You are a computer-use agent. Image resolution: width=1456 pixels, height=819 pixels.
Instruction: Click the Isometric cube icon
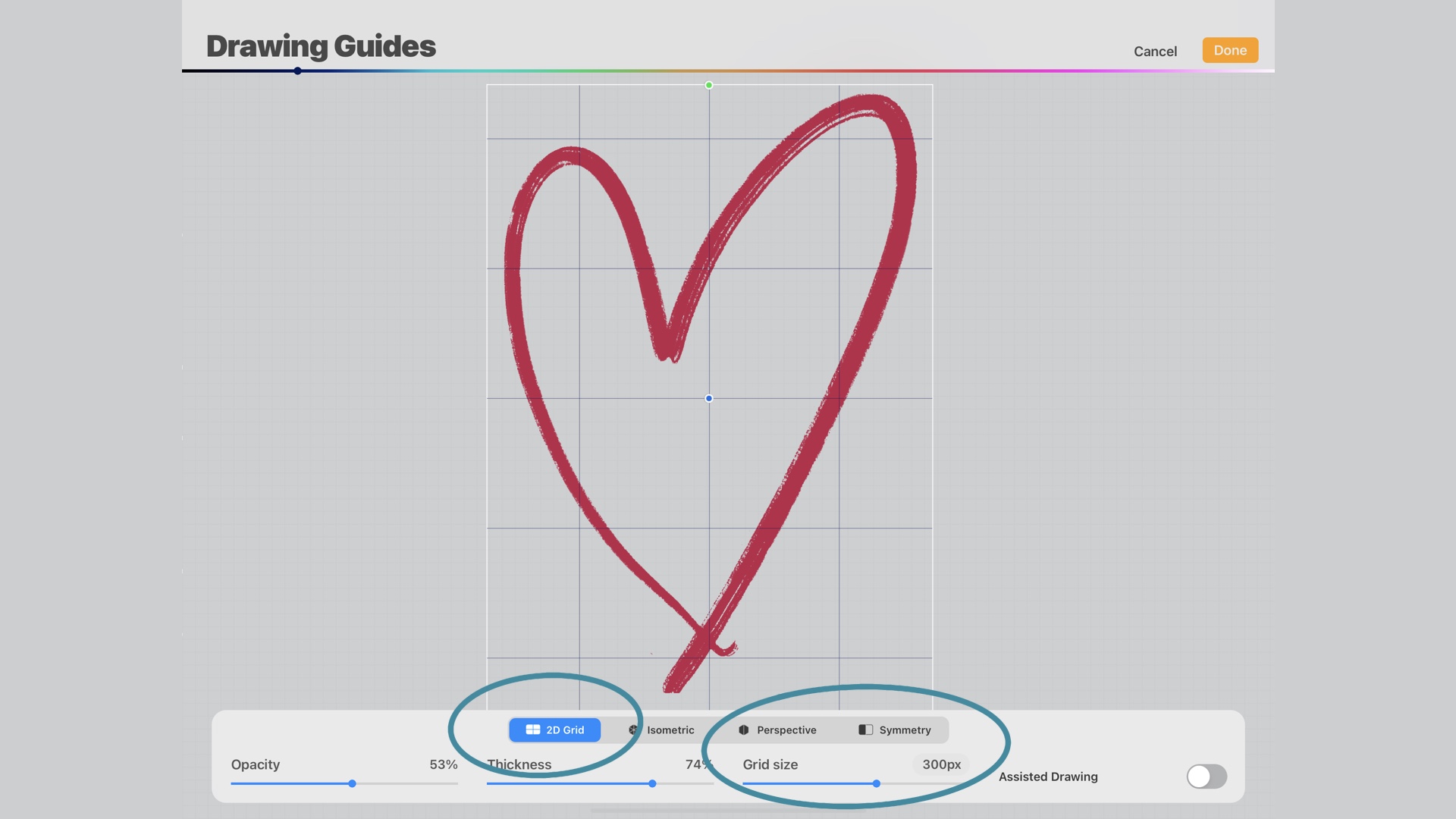(633, 730)
